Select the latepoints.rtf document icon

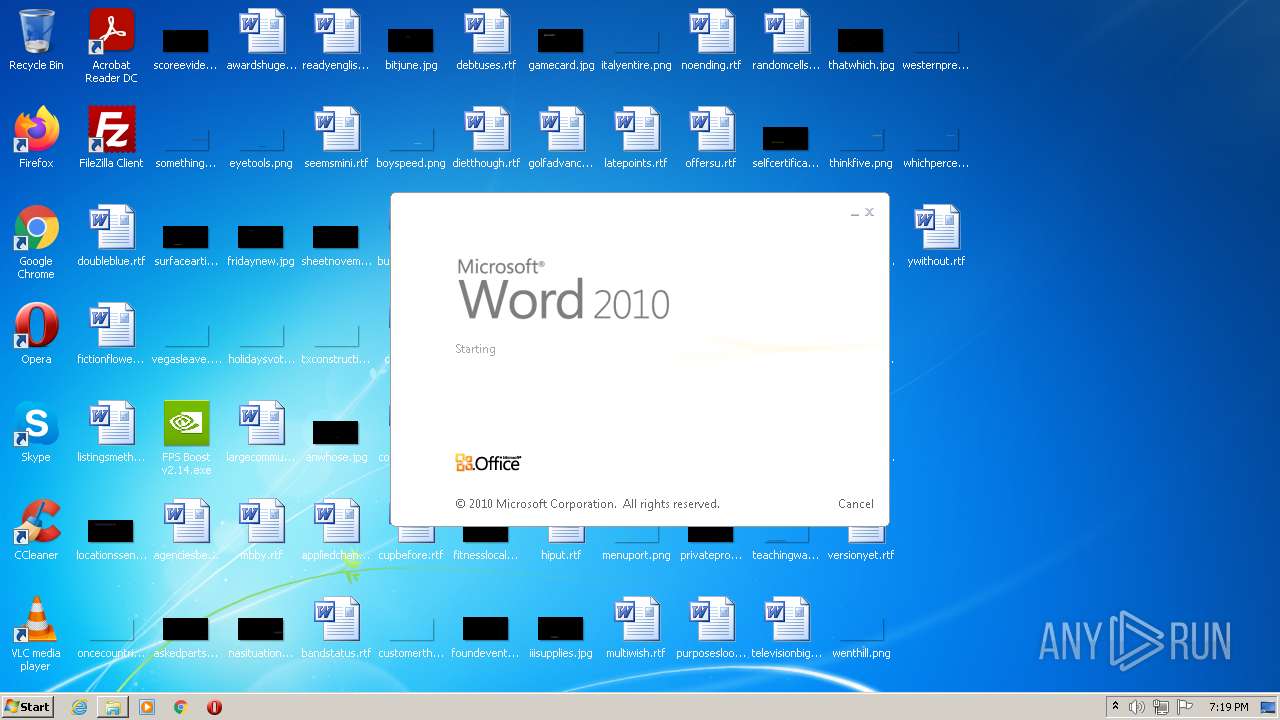[x=636, y=138]
